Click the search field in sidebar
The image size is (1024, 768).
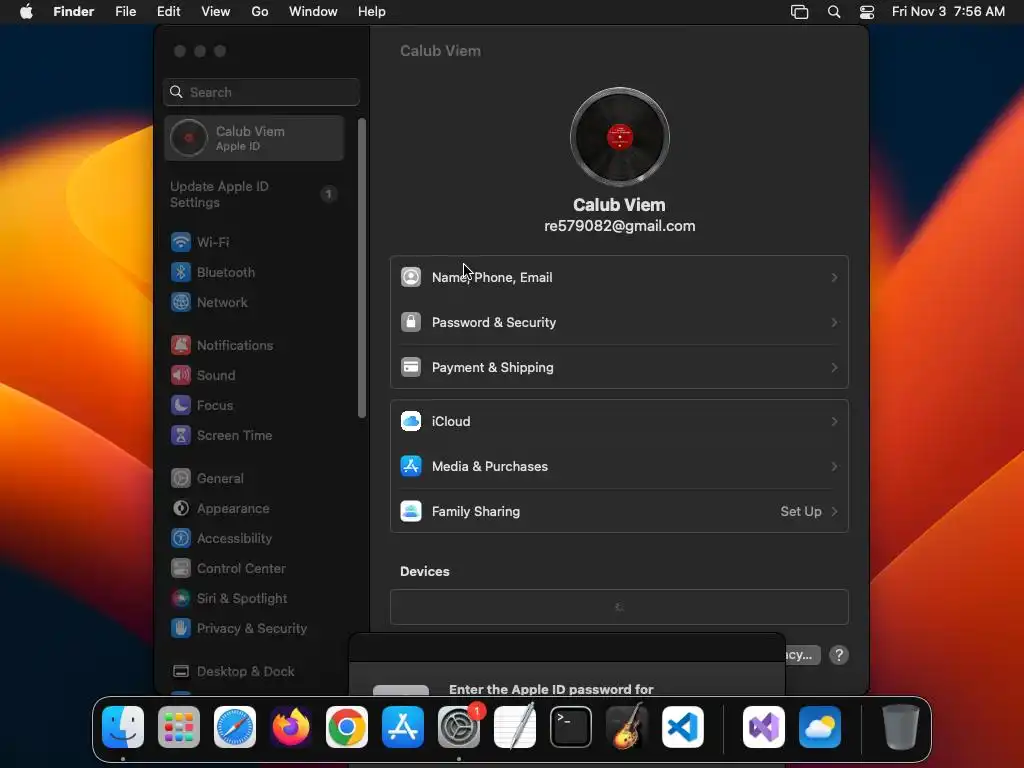point(261,92)
